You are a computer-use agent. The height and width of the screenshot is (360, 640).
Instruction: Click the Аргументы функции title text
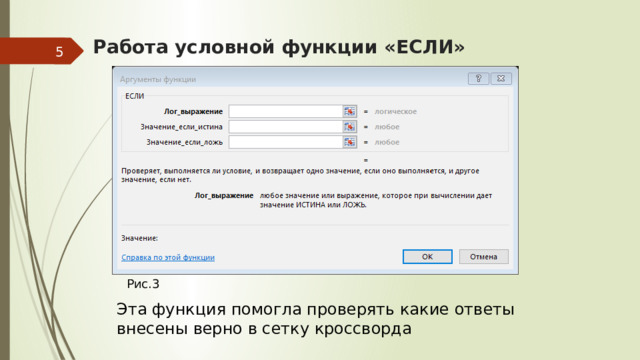tap(158, 80)
